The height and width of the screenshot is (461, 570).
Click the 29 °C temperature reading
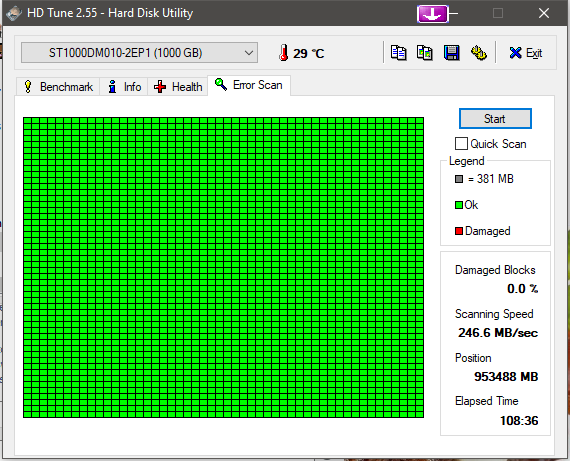[x=308, y=53]
